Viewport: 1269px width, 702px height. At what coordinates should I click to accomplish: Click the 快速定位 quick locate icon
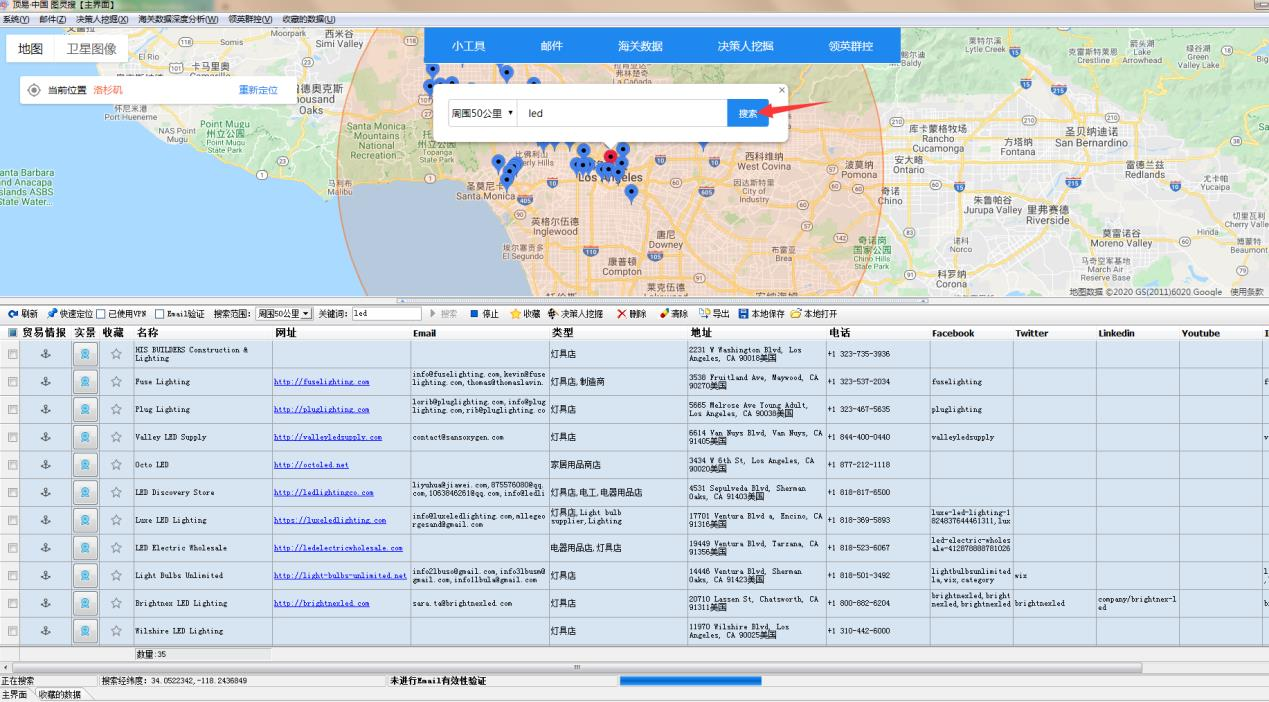52,313
